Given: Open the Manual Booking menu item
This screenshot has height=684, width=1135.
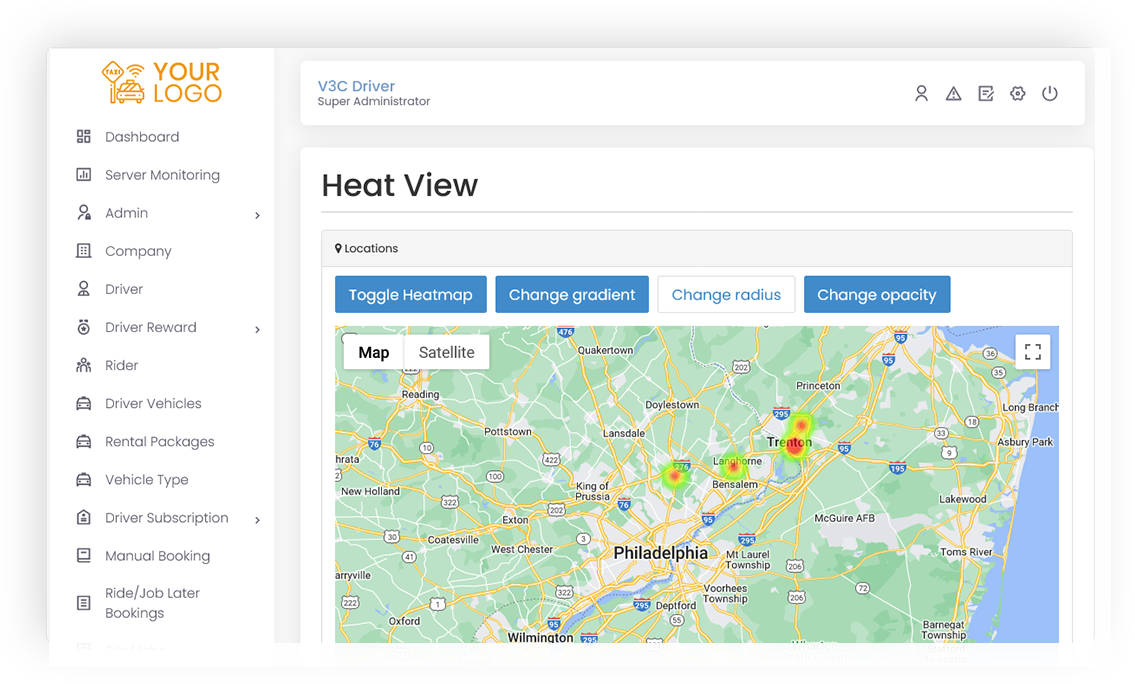Looking at the screenshot, I should [x=157, y=556].
